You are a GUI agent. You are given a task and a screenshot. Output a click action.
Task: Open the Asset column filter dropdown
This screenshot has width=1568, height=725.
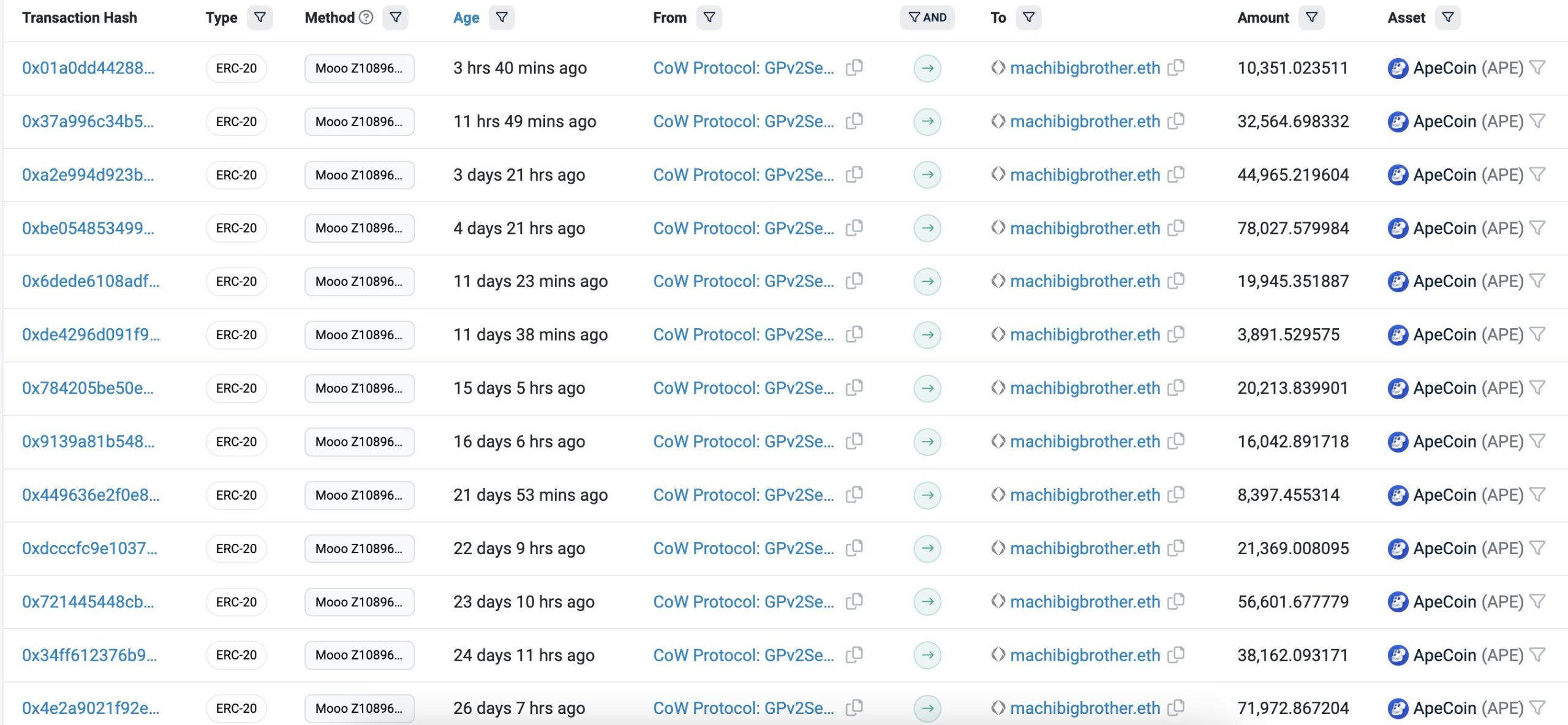1447,17
